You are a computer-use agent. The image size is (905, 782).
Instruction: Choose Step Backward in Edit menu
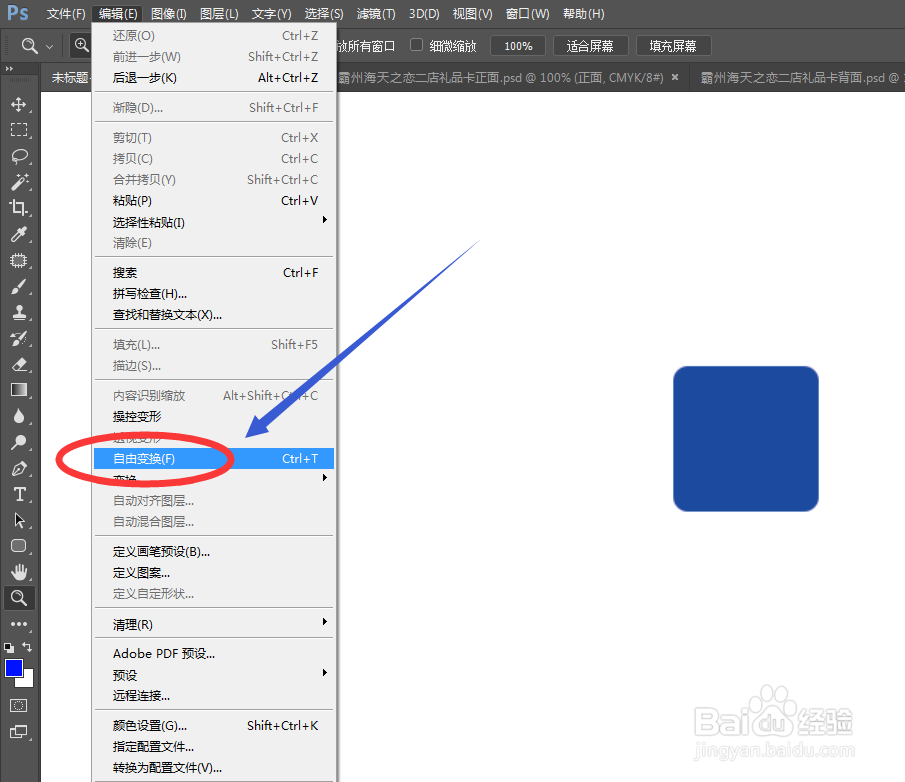(214, 77)
